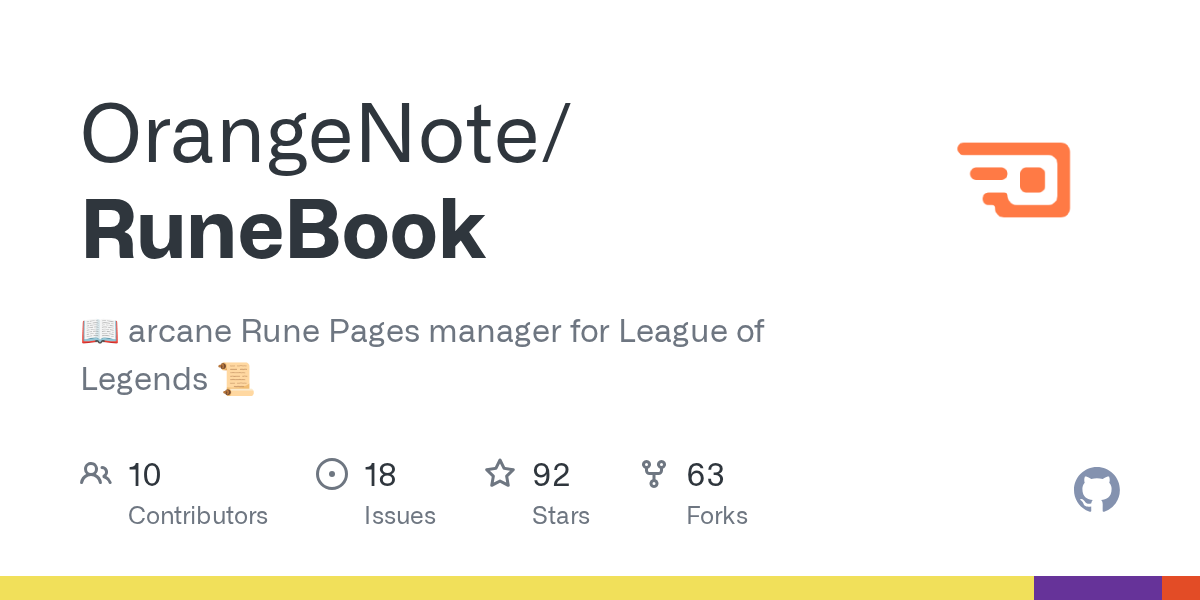Open the RuneBook repository title
The width and height of the screenshot is (1200, 600).
[284, 230]
